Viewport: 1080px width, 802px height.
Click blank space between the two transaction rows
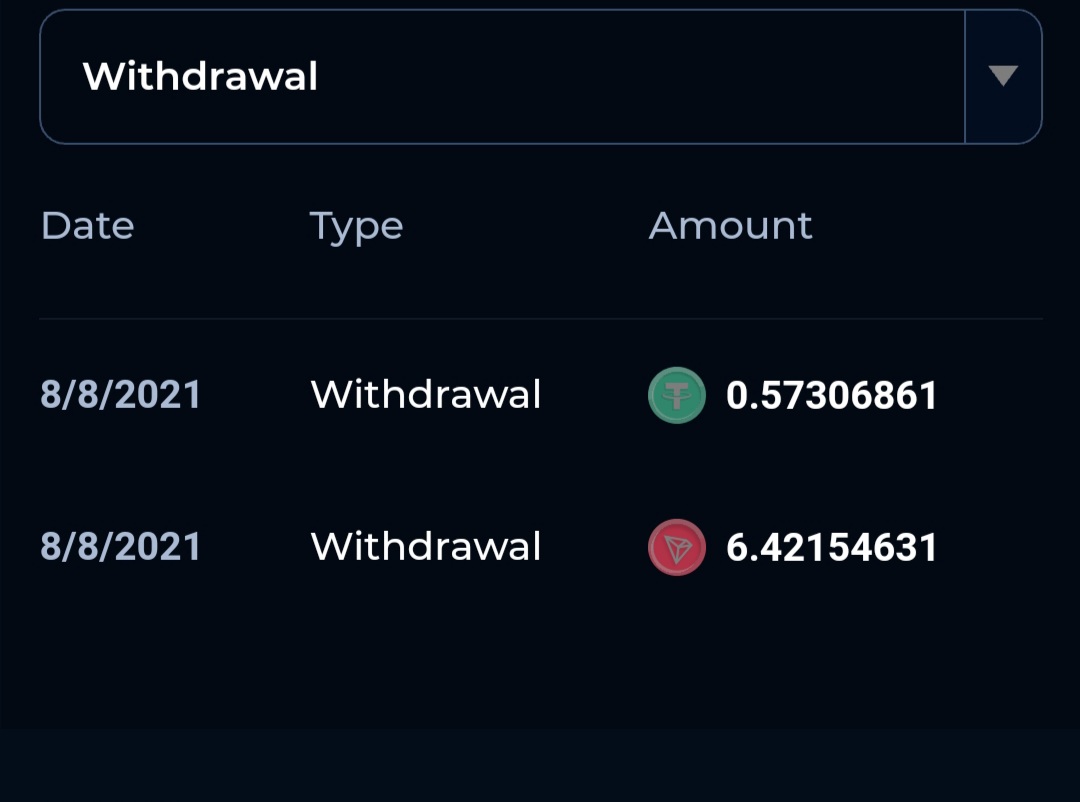click(540, 472)
